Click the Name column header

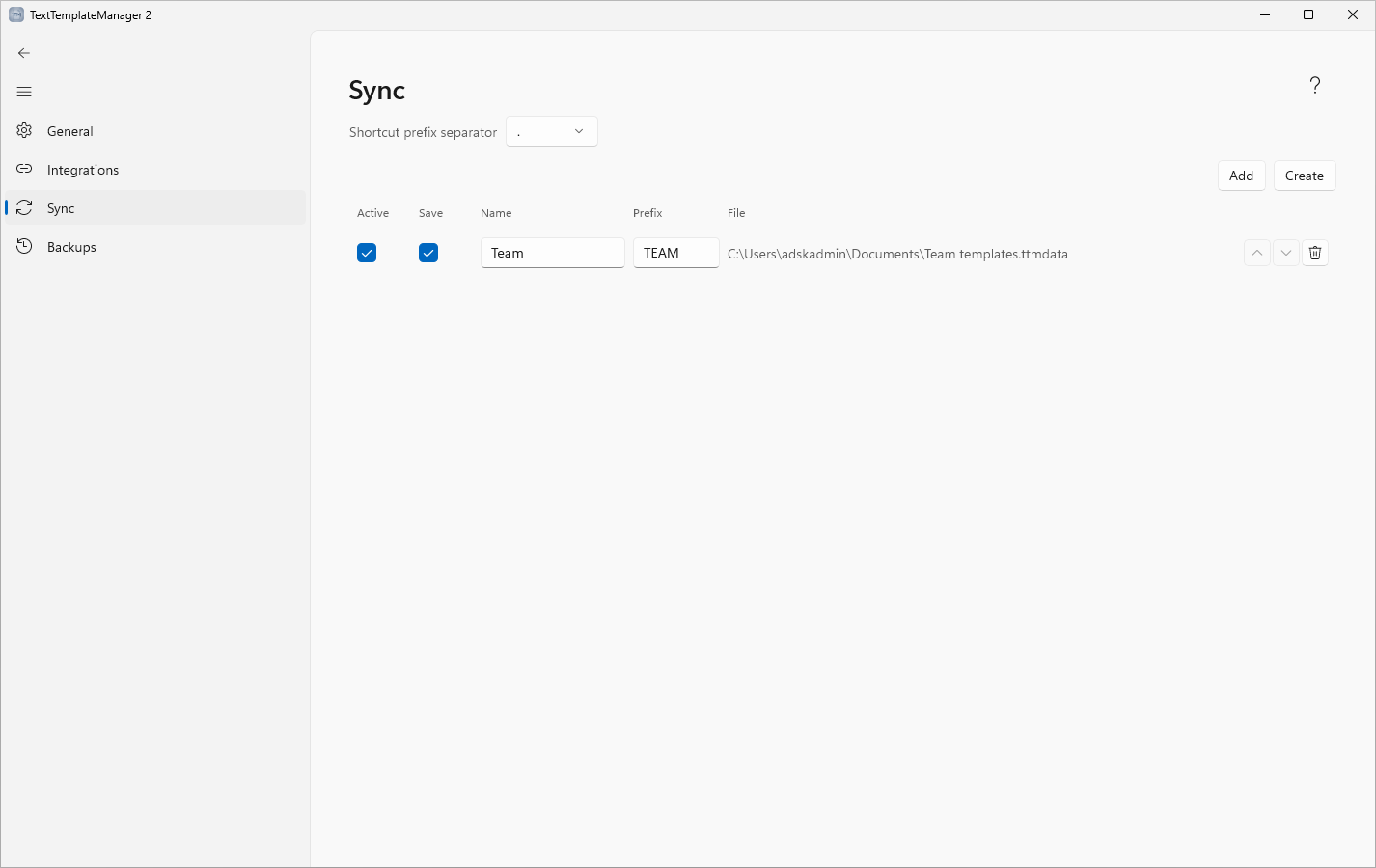click(496, 213)
